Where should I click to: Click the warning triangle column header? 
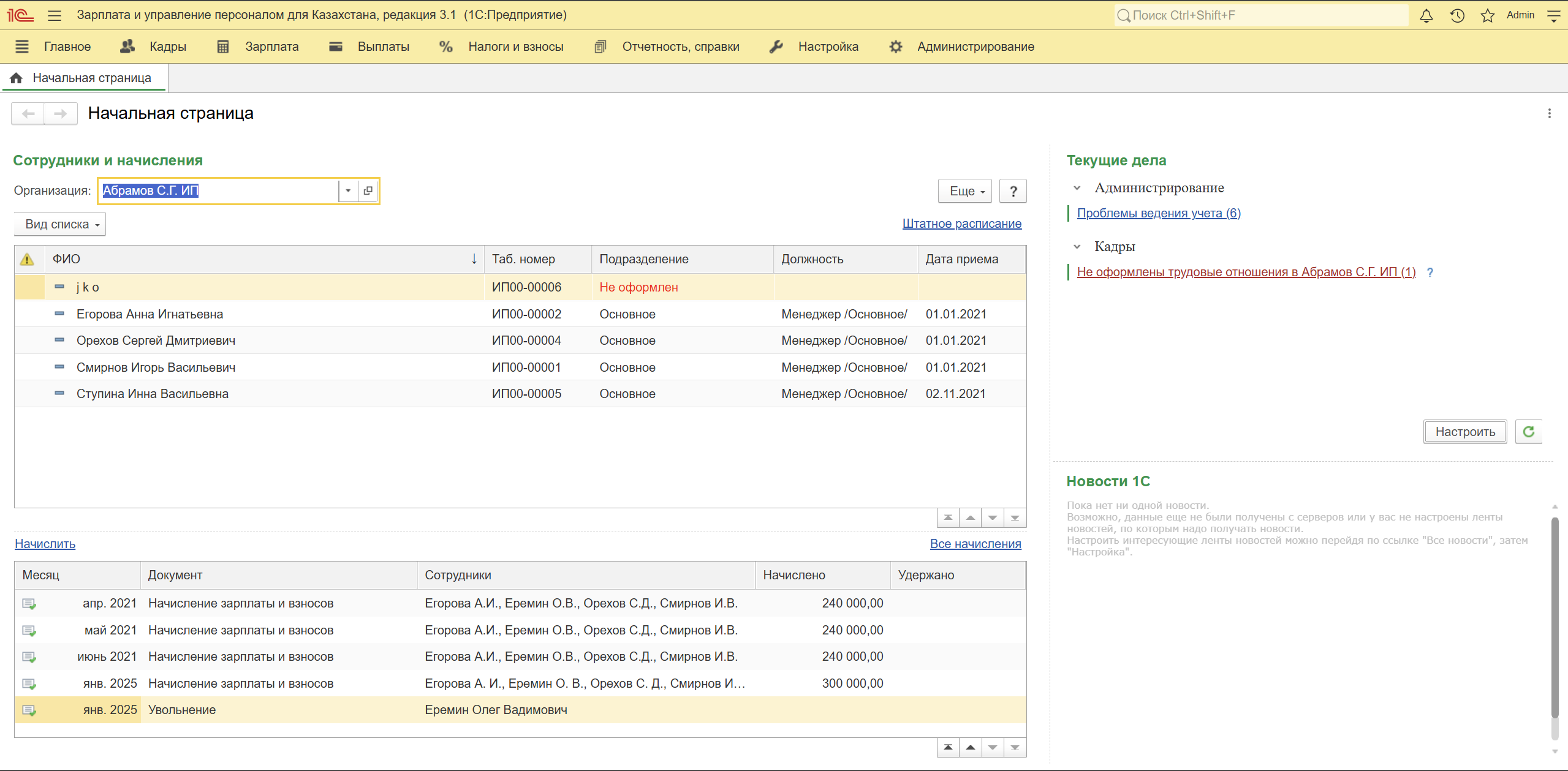(27, 259)
